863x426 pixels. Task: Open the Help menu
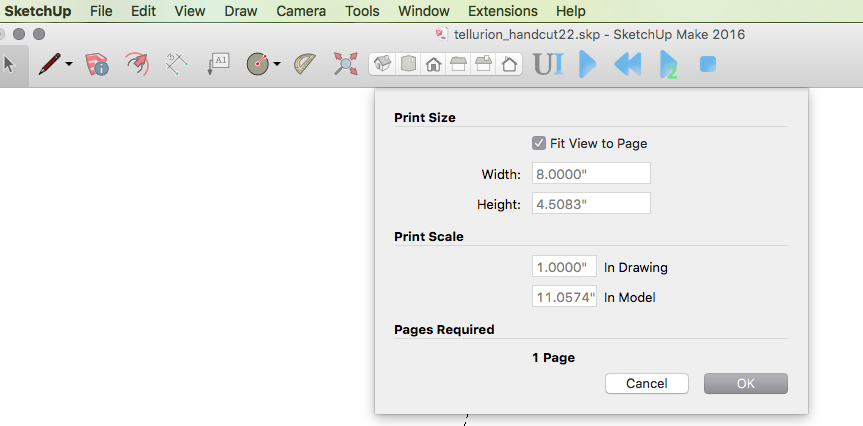point(571,11)
